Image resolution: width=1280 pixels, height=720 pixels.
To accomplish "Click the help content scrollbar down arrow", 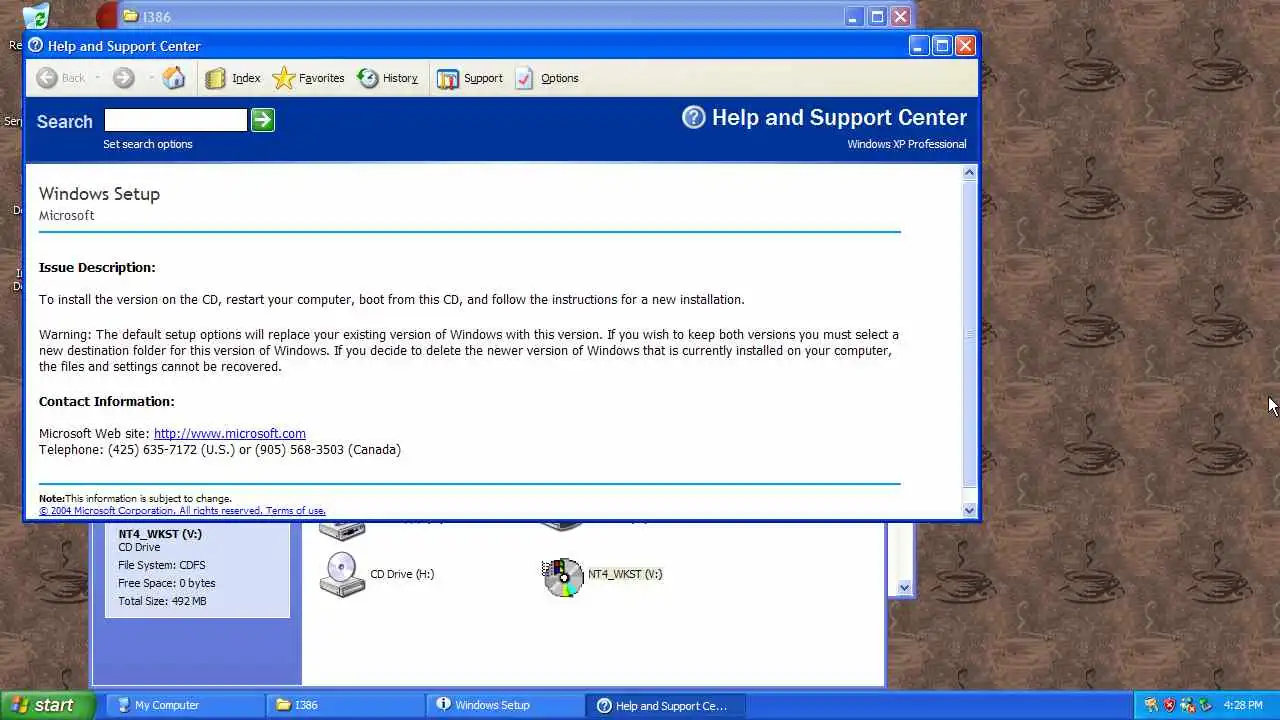I will pyautogui.click(x=969, y=510).
